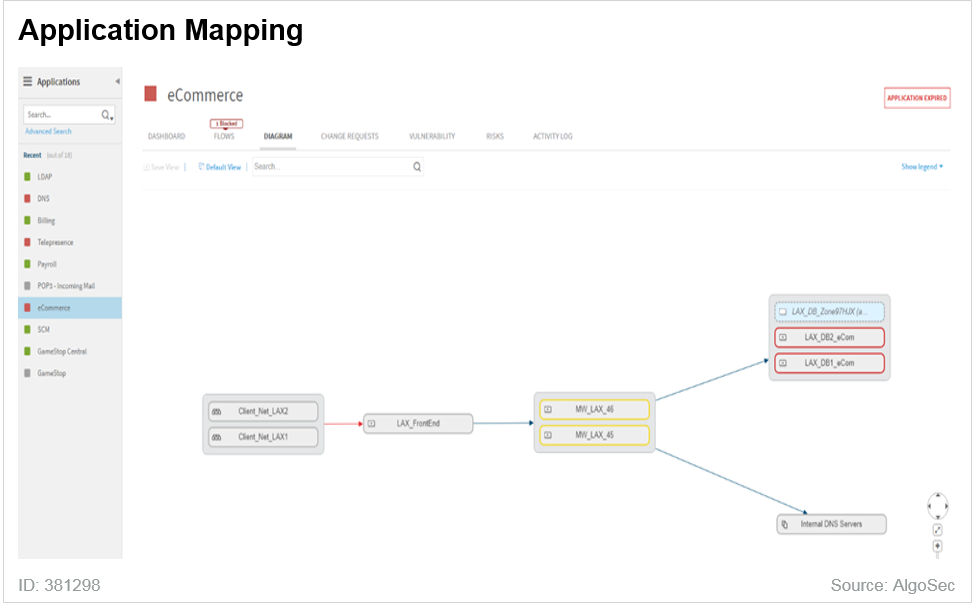Click the Blocked flows badge
The image size is (972, 605).
[x=226, y=123]
